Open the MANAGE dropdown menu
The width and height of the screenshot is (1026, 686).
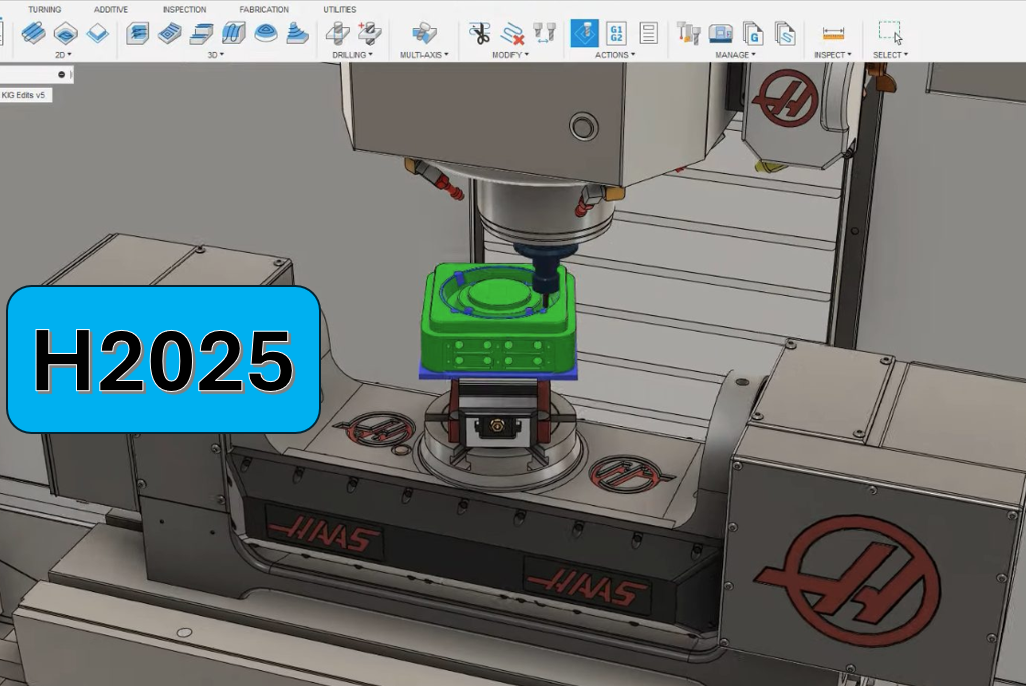pyautogui.click(x=735, y=55)
